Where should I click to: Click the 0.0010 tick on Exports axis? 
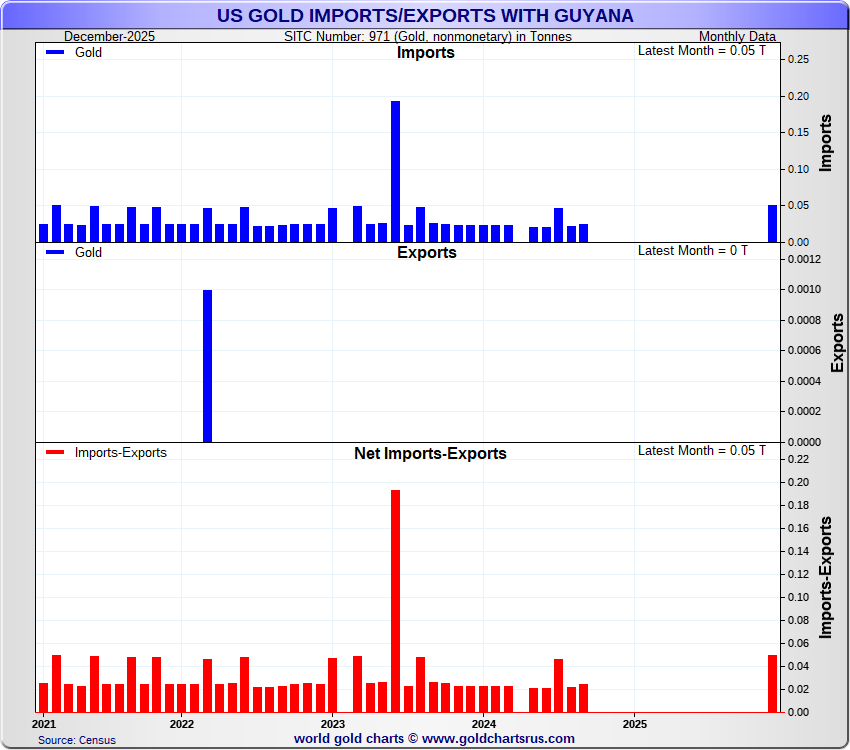(x=804, y=289)
